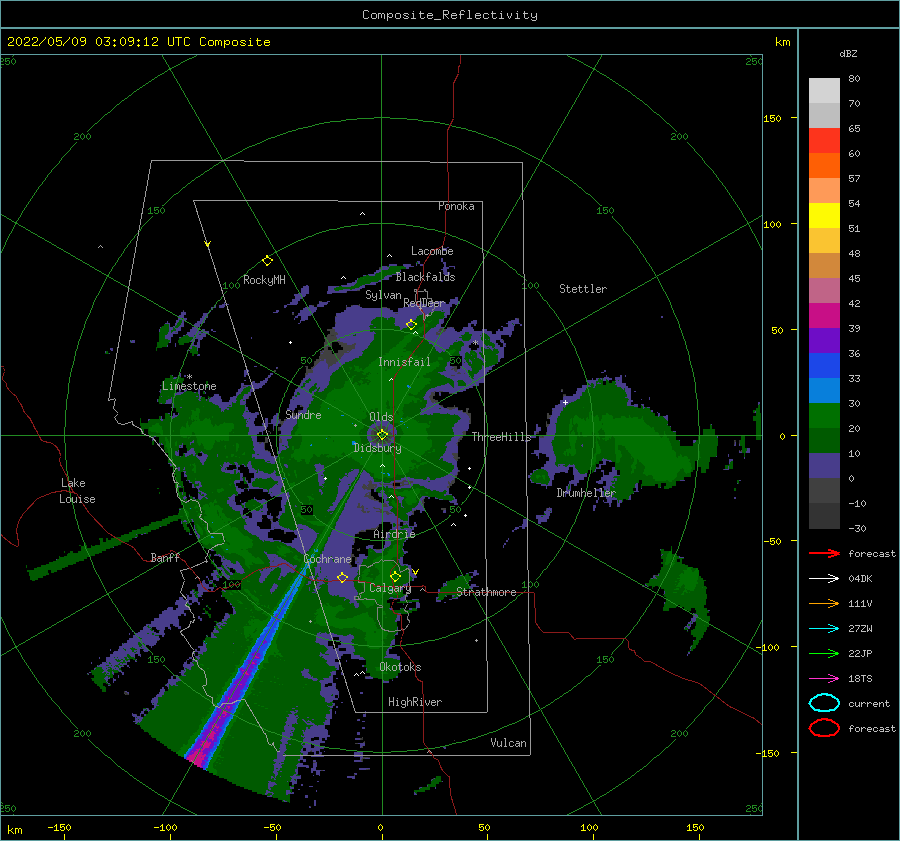Pick the bright yellow 51-54 dBZ swatch
This screenshot has height=841, width=900.
pos(824,216)
